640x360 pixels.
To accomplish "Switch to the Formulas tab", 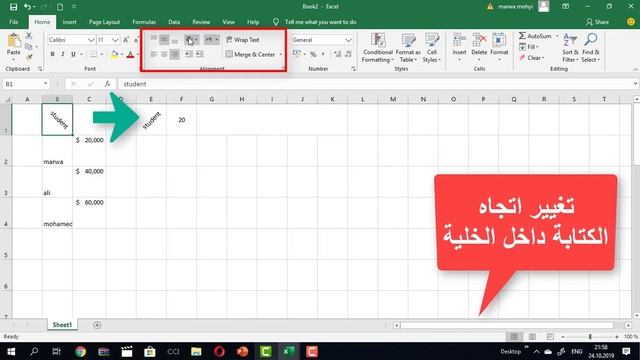I will tap(144, 22).
